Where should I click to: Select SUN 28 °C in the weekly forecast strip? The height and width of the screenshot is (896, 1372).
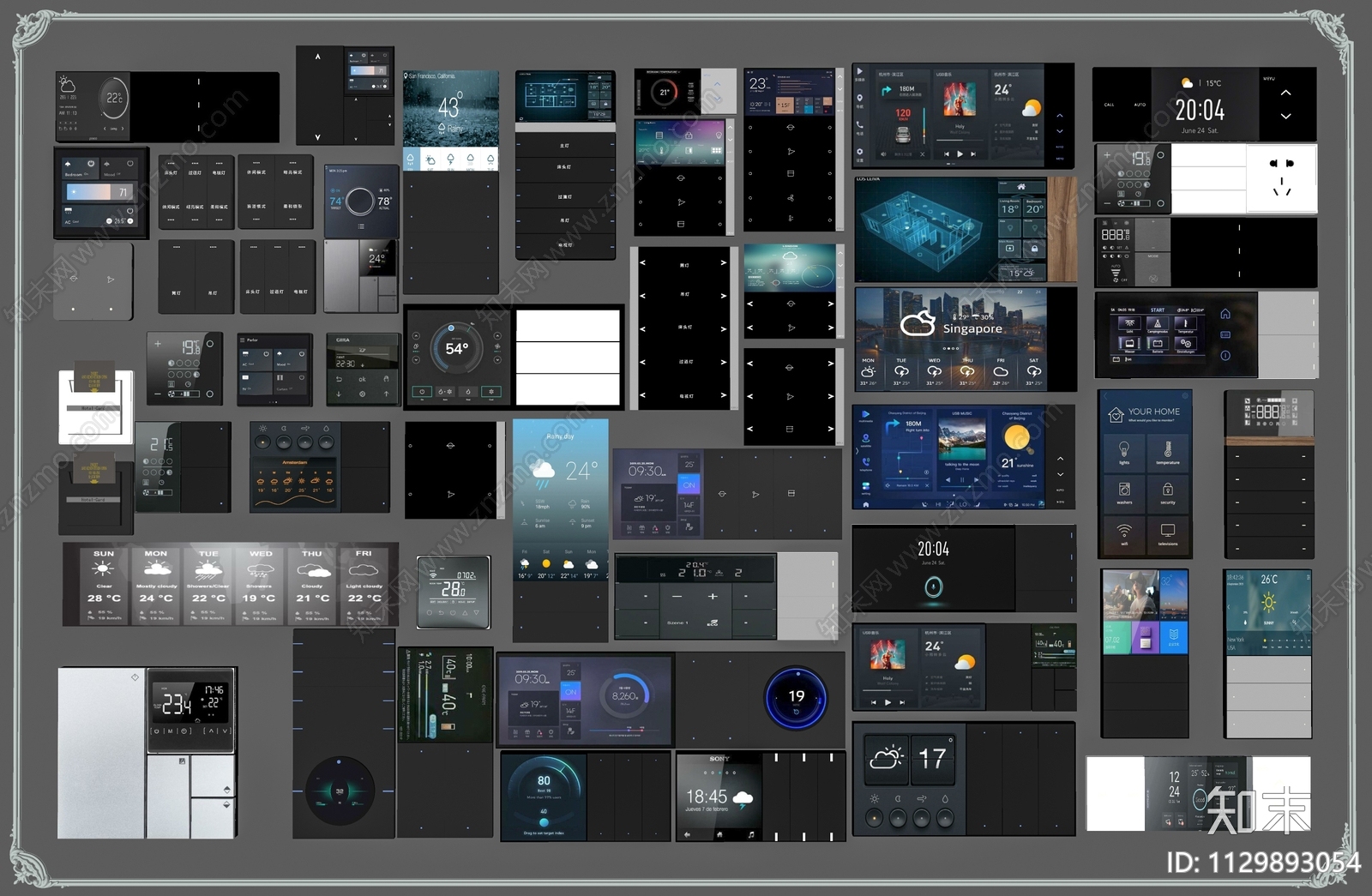pos(105,586)
